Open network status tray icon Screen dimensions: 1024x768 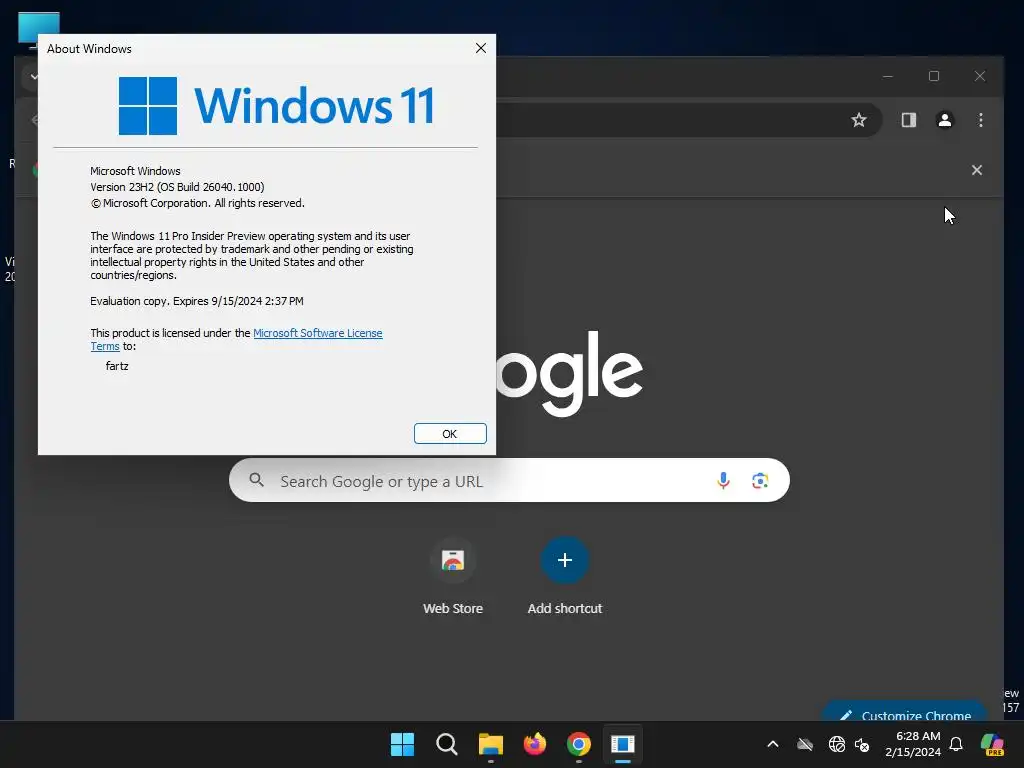[x=836, y=744]
